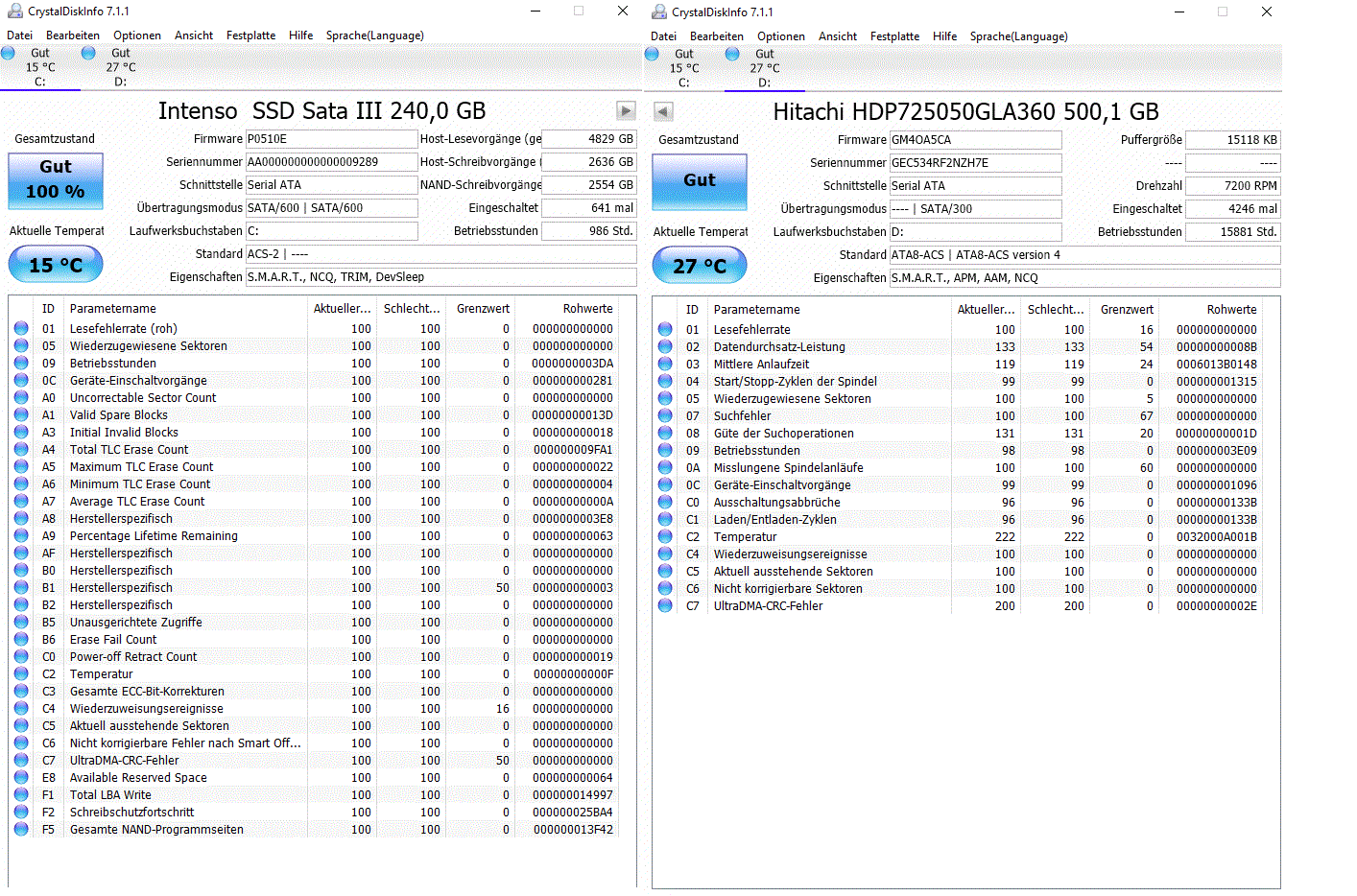Click status orb for Total LBA Write
The width and height of the screenshot is (1357, 896).
21,795
